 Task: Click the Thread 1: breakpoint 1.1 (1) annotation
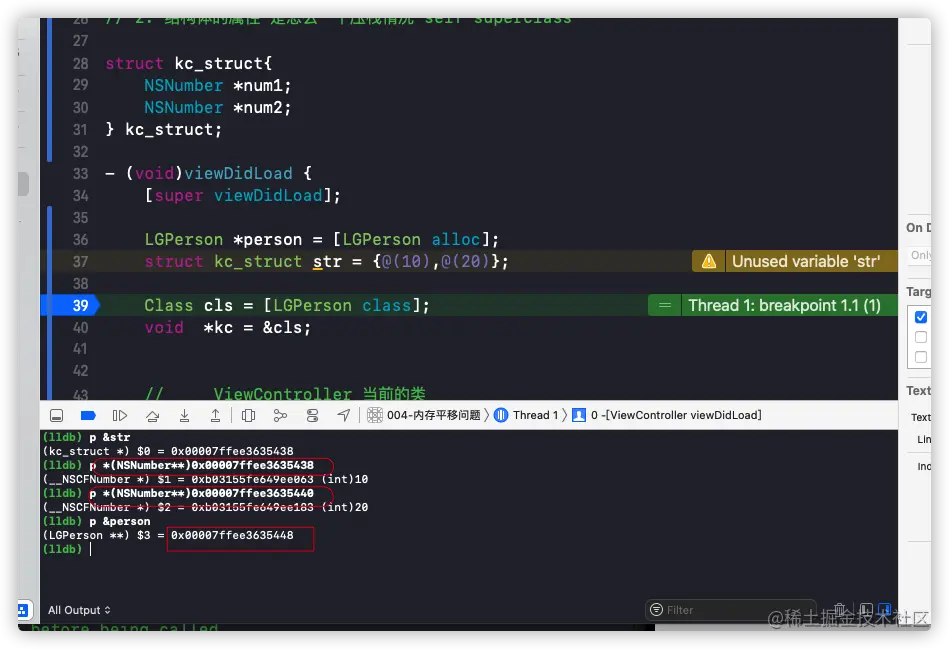click(x=784, y=305)
